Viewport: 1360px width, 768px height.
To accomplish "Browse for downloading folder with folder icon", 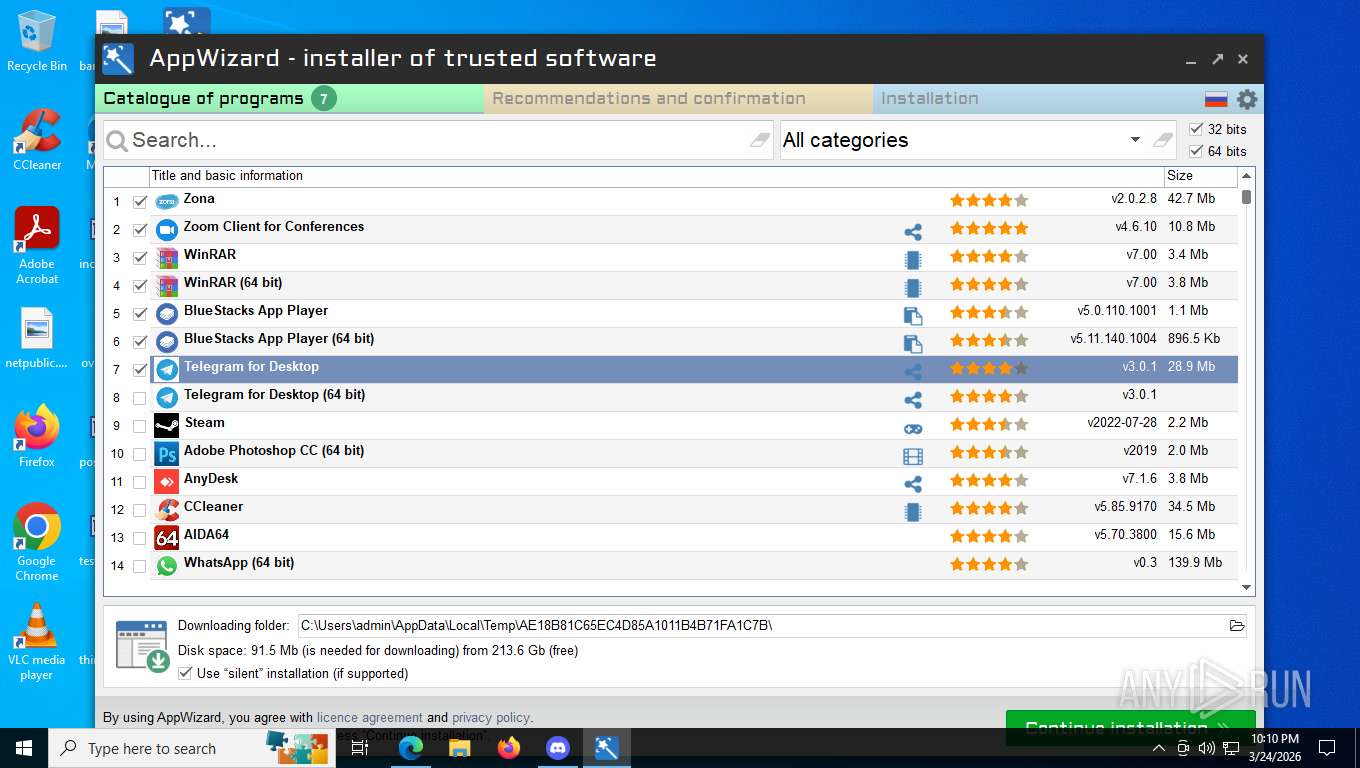I will click(x=1237, y=625).
